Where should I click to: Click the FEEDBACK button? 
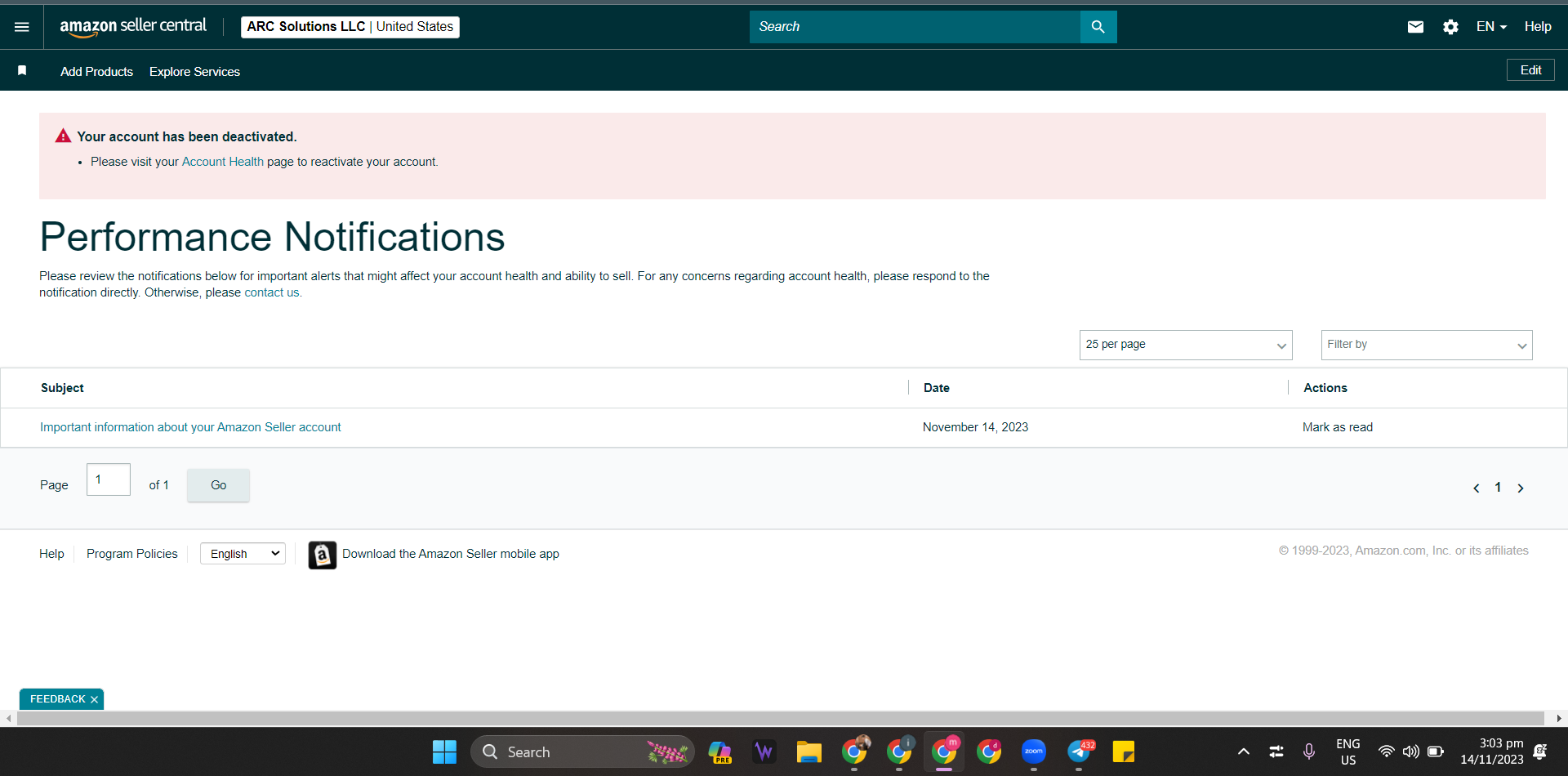click(57, 699)
